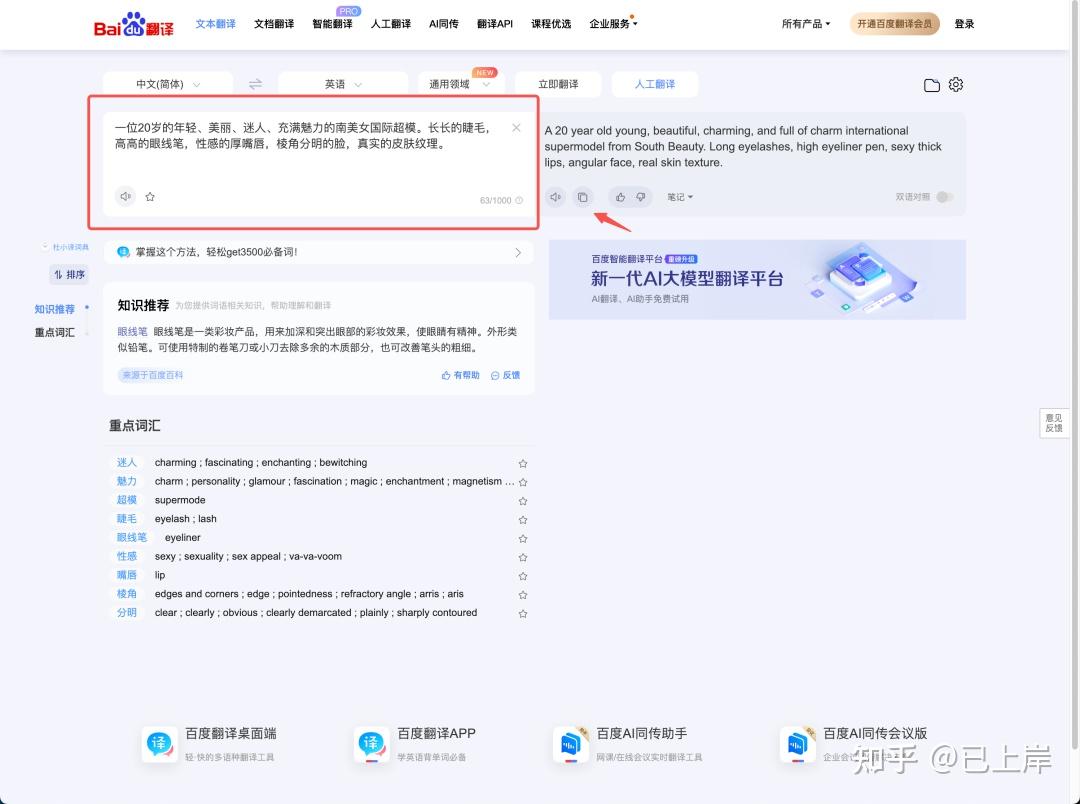Screen dimensions: 1080x804
Task: Star the 眼线笔 vocabulary row
Action: coord(523,539)
